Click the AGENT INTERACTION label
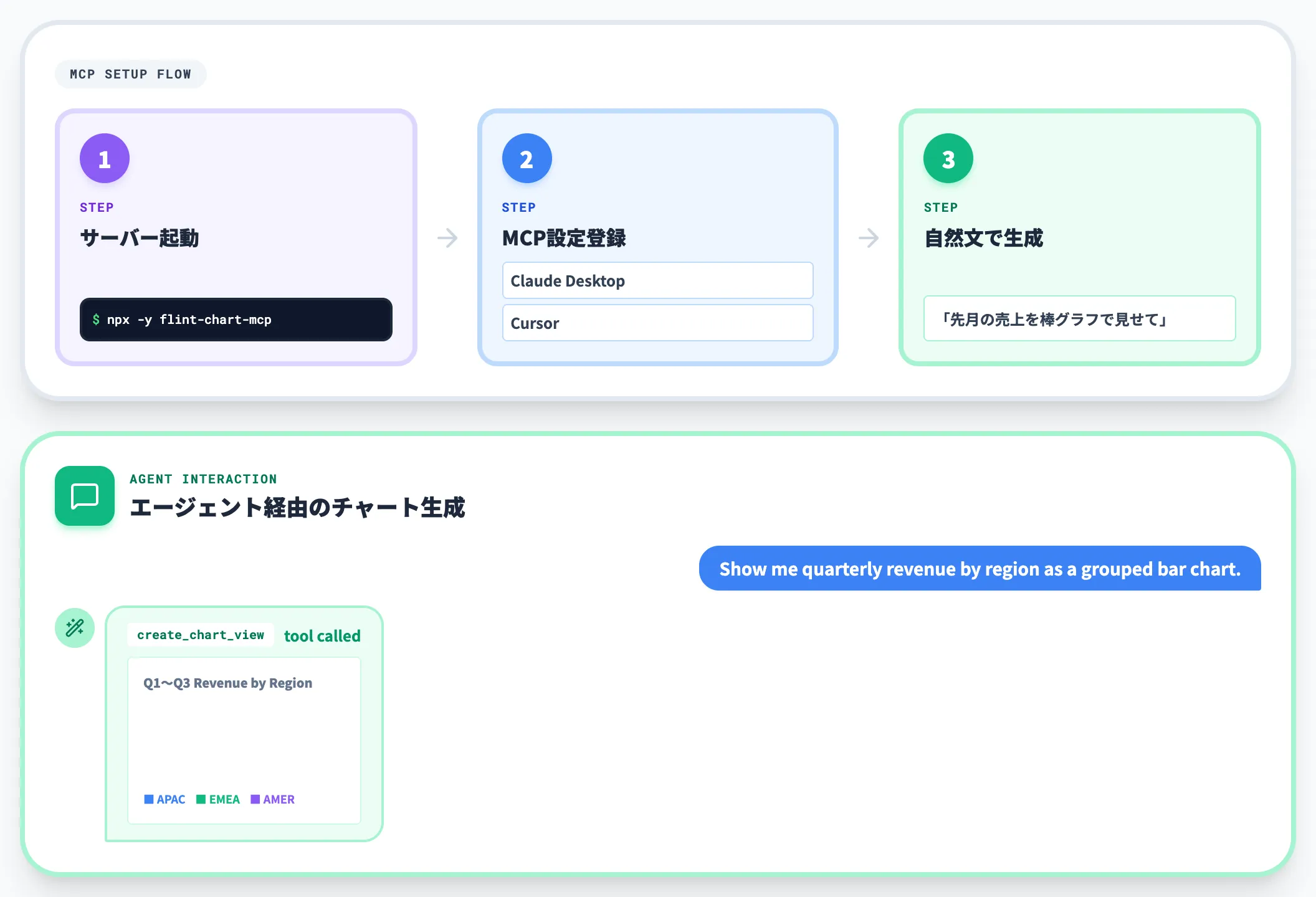 click(x=203, y=479)
